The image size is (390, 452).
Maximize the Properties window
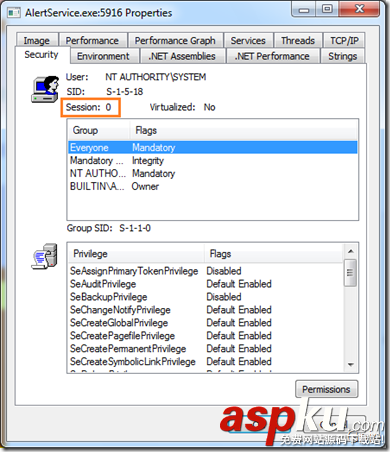pyautogui.click(x=327, y=9)
